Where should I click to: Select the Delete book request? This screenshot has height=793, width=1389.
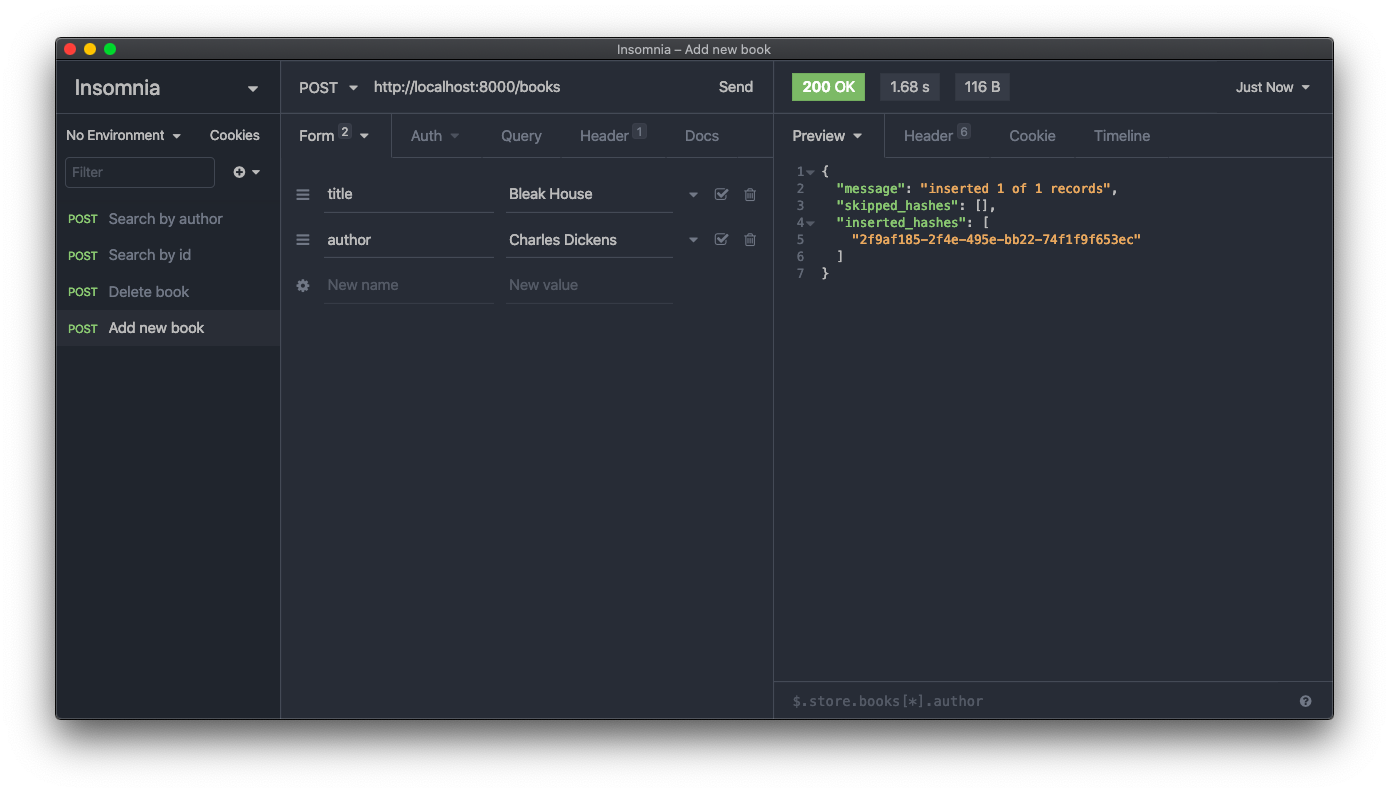[x=149, y=292]
